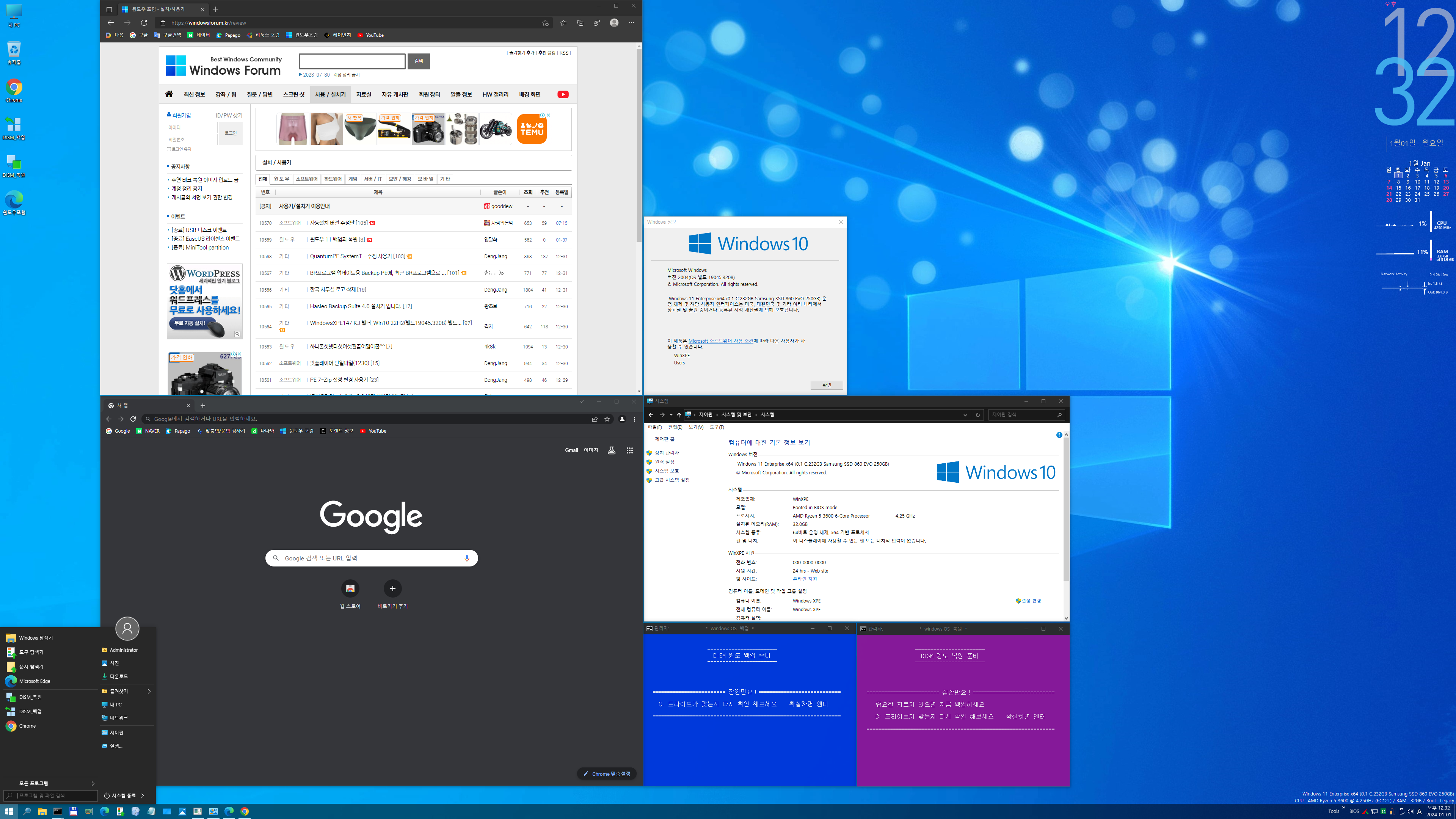Click the Edge back arrow button
Screen dimensions: 1456x819
pyautogui.click(x=110, y=23)
